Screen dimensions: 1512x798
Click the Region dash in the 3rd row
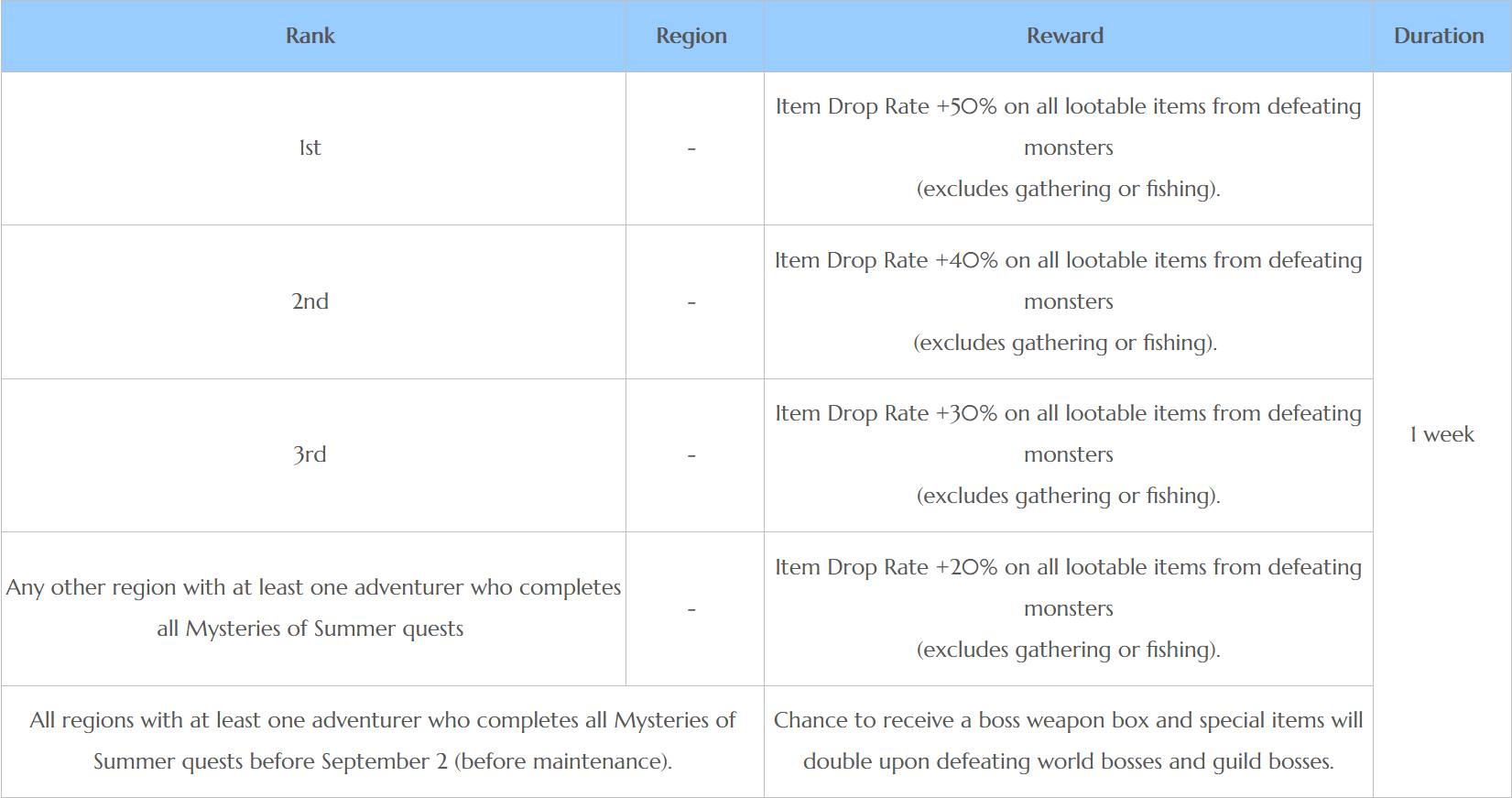point(691,455)
